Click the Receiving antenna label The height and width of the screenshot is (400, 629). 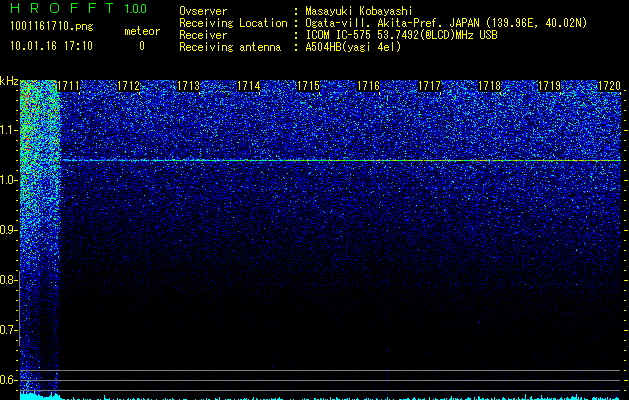[230, 47]
